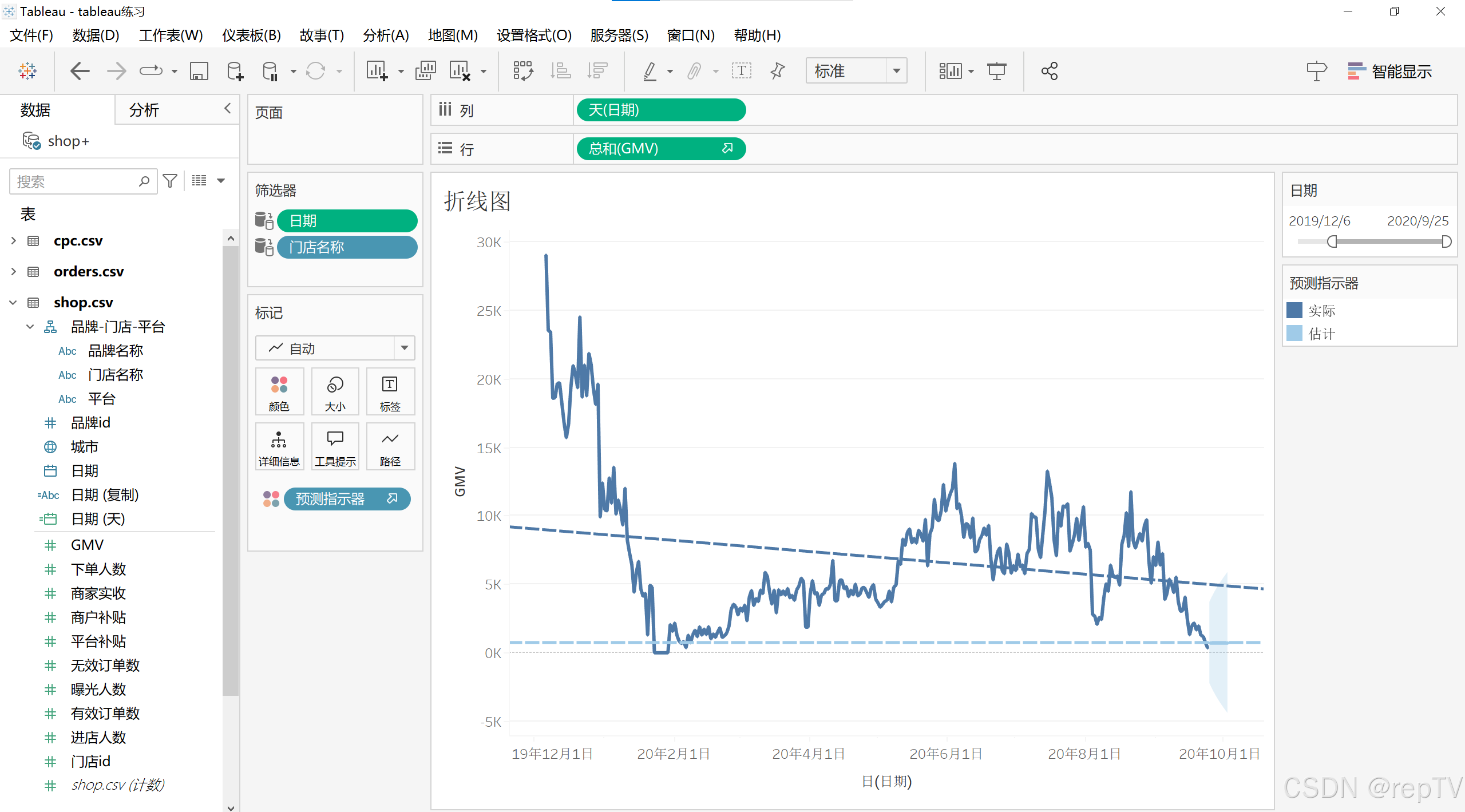1465x812 pixels.
Task: Sort descending icon in toolbar
Action: click(x=597, y=71)
